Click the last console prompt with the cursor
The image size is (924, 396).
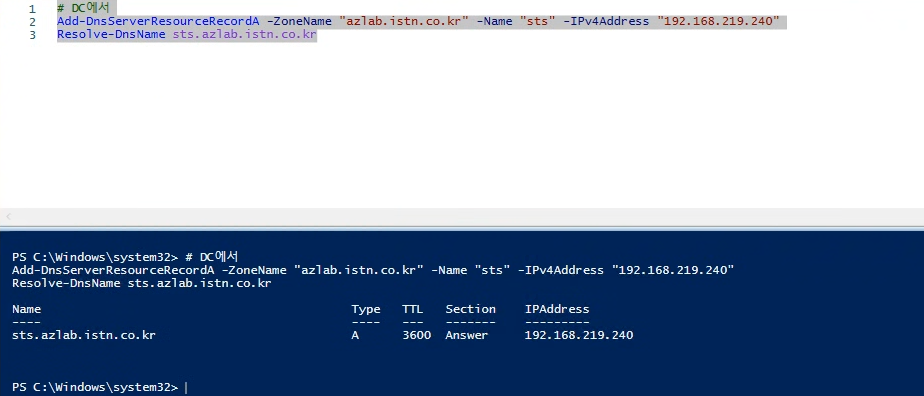(95, 387)
